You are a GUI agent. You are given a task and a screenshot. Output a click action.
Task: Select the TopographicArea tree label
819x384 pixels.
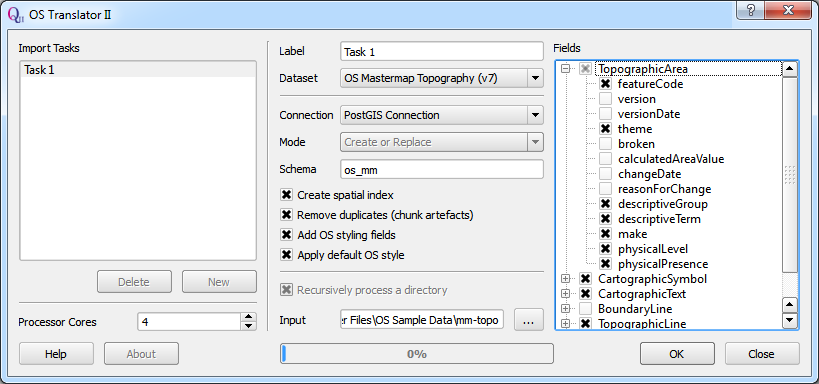click(642, 69)
